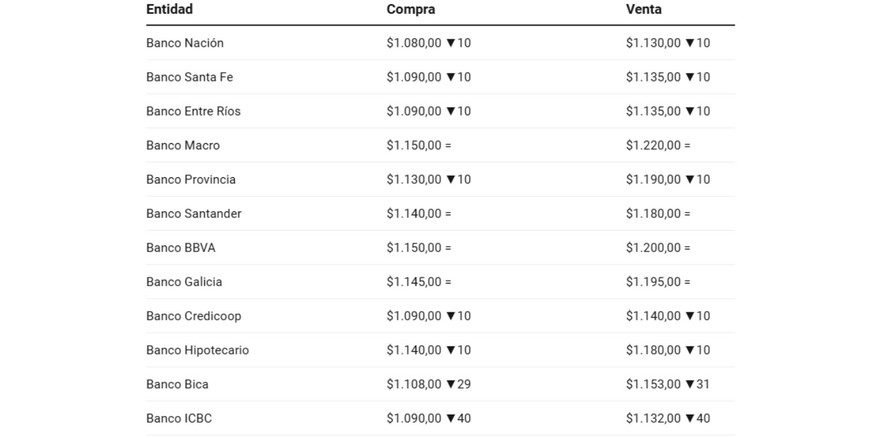The image size is (870, 438).
Task: Click the equals sign in Banco Galicia's Compra cell
Action: 448,282
